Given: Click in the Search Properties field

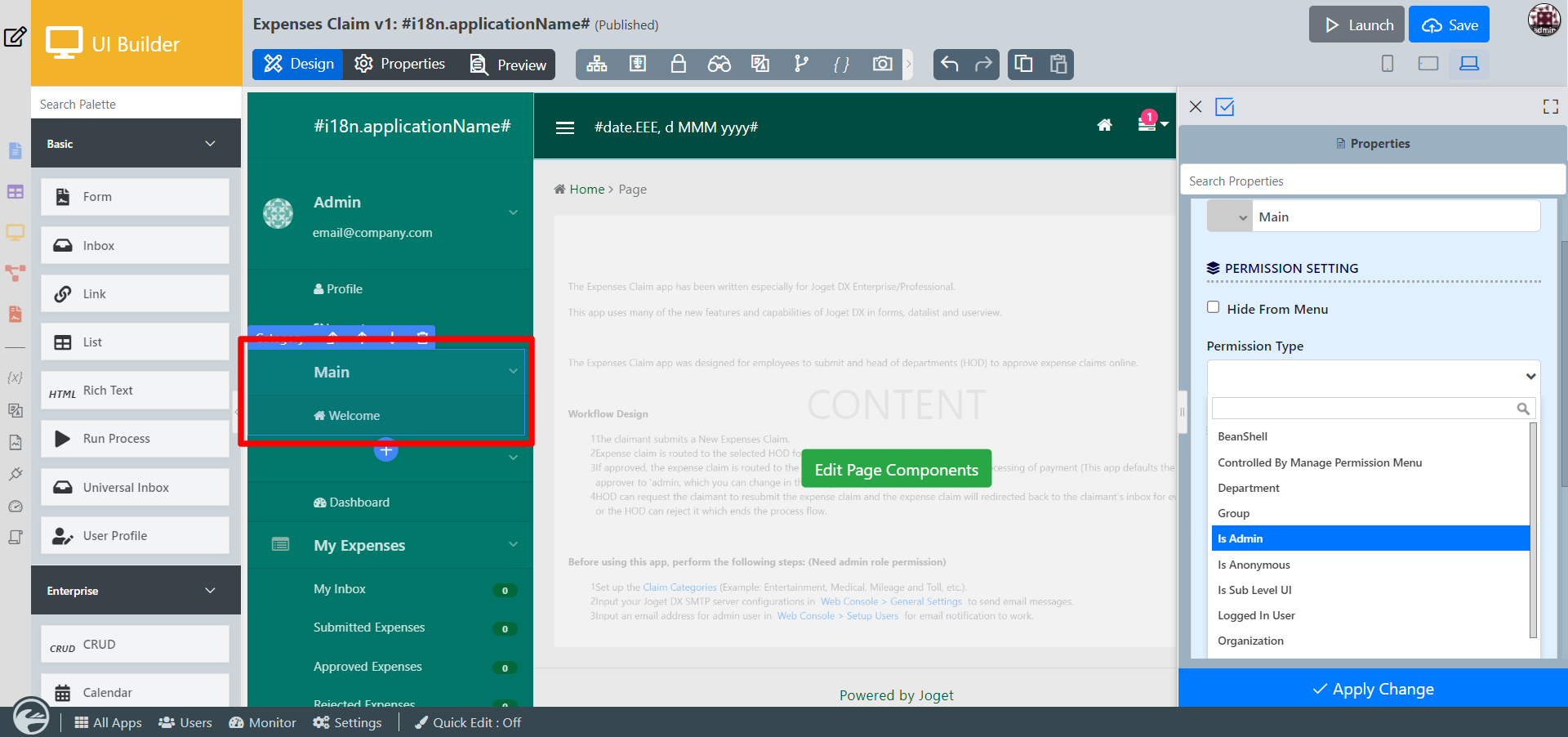Looking at the screenshot, I should pos(1372,181).
